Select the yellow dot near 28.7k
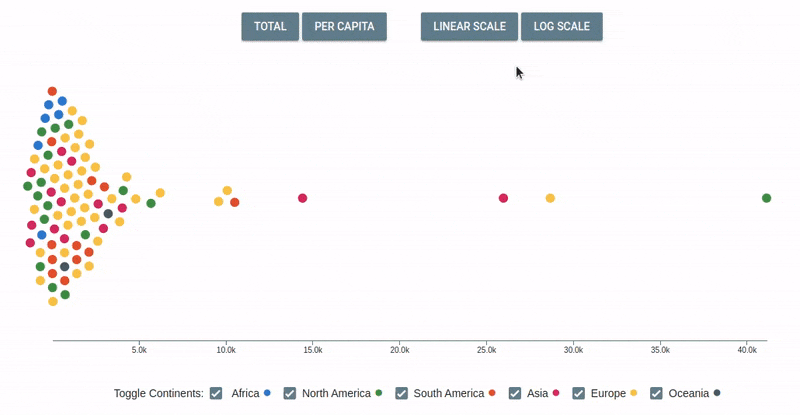The image size is (800, 415). [x=550, y=198]
